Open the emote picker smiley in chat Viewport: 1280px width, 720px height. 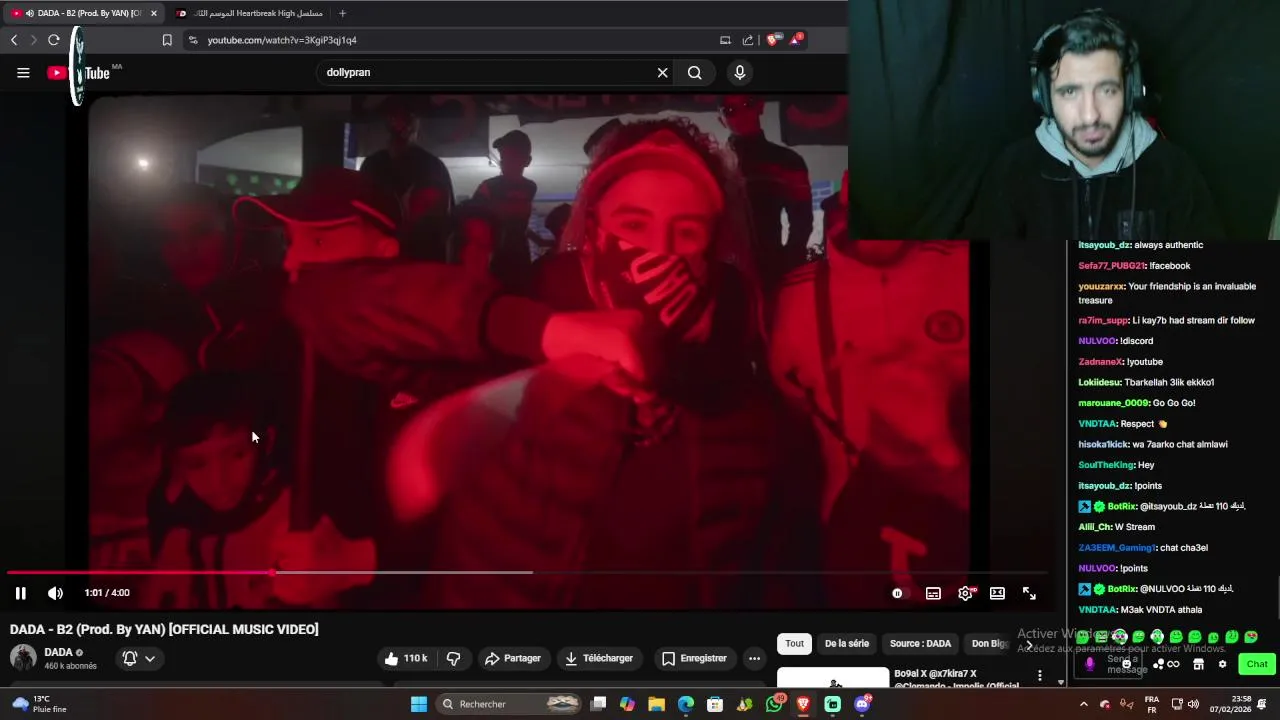[x=1126, y=664]
